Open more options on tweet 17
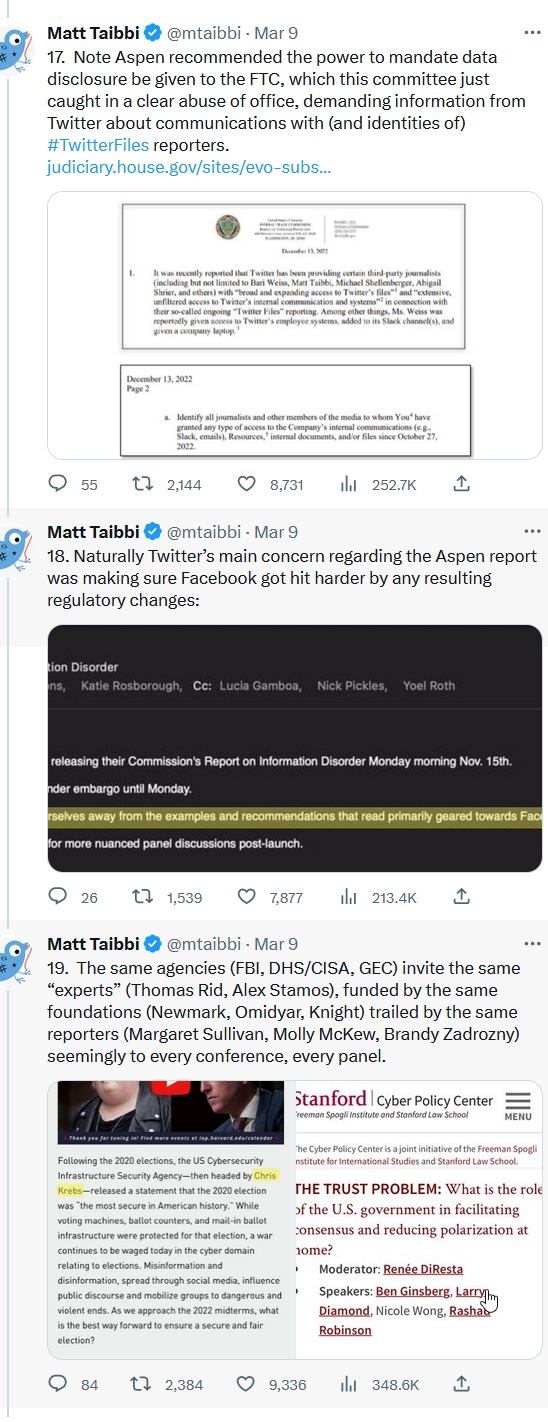This screenshot has width=548, height=1422. (x=530, y=34)
